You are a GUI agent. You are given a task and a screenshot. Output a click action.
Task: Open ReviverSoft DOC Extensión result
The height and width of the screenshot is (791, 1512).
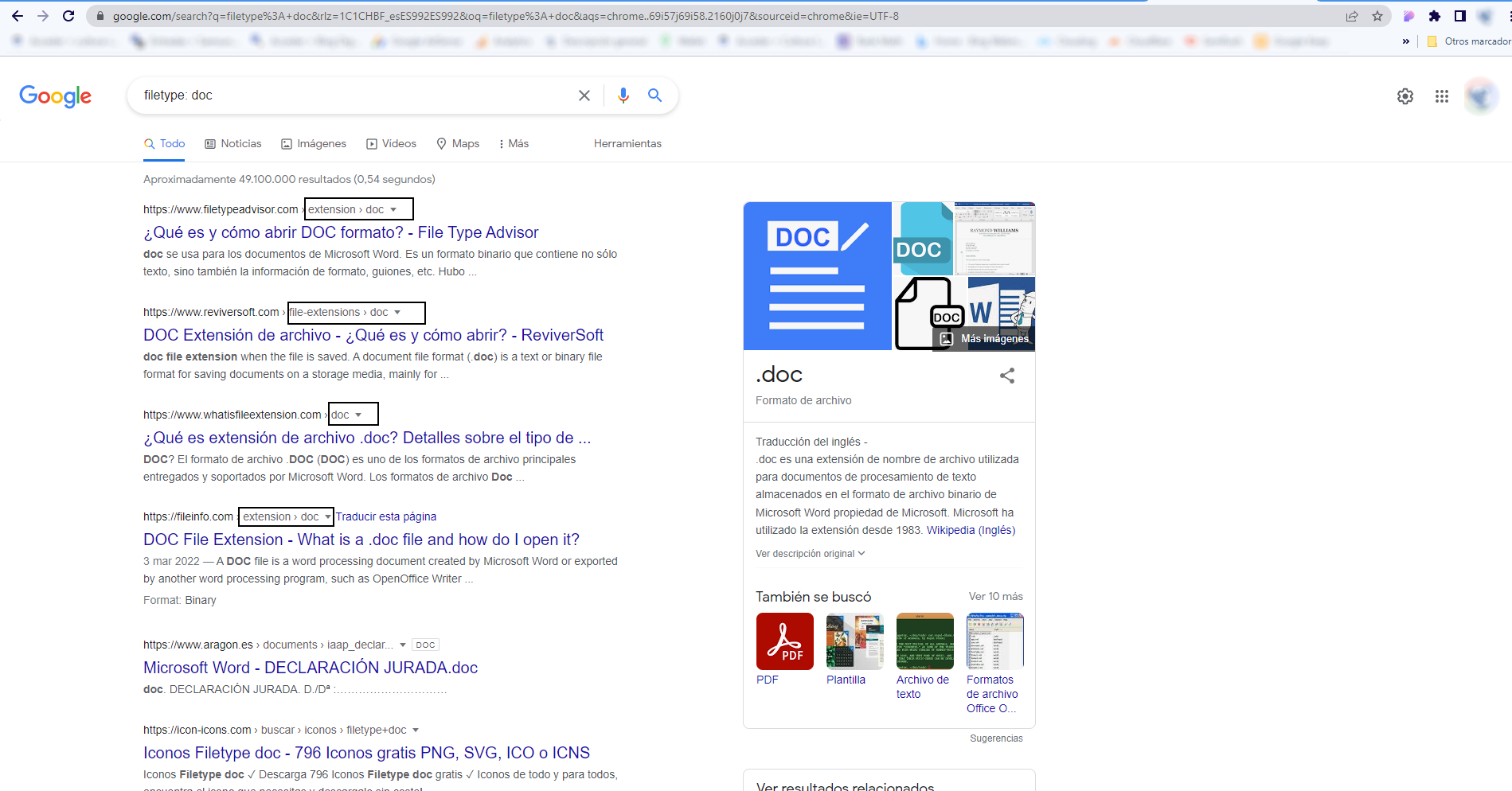pos(373,335)
